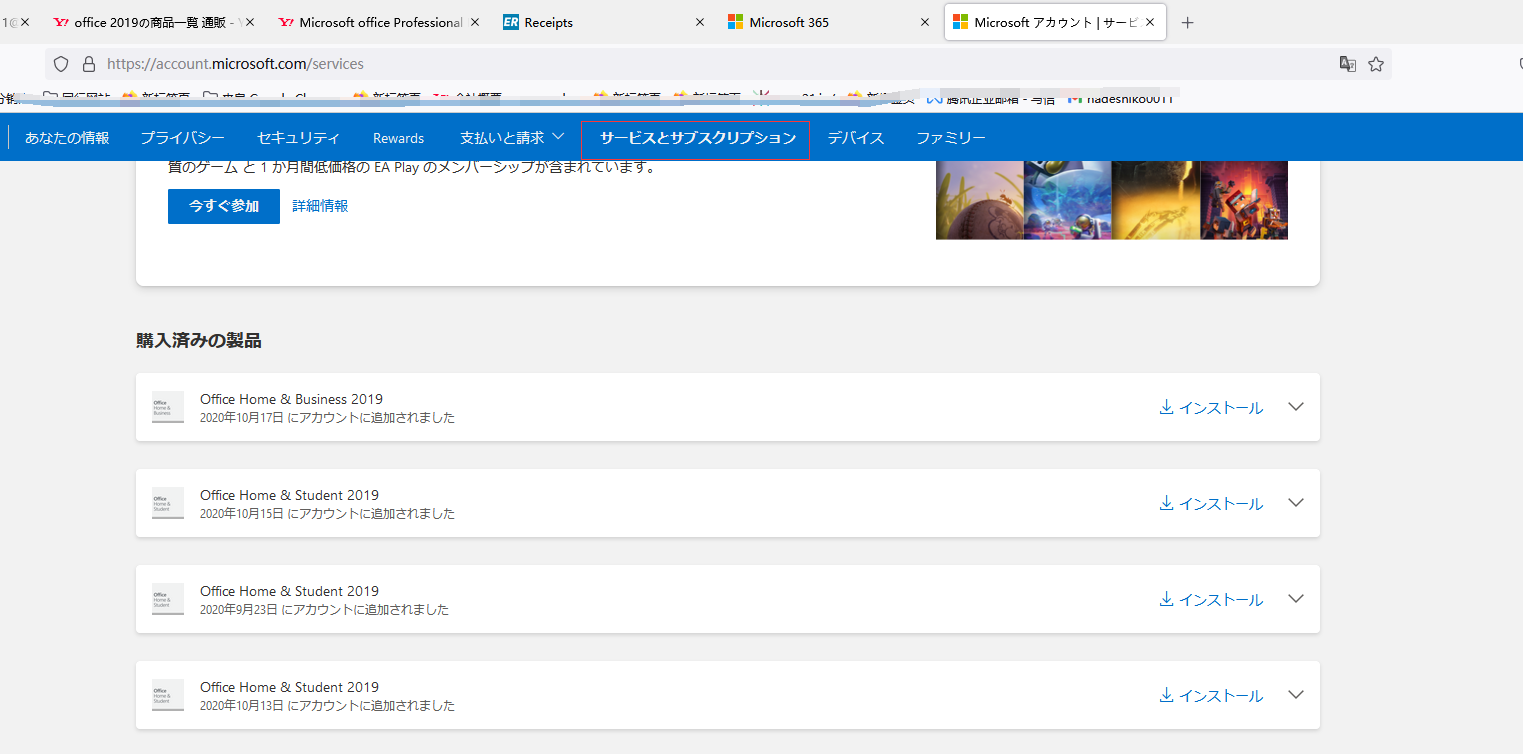Click text 2020年10月15日 にアカウントに追加されました

click(x=327, y=514)
